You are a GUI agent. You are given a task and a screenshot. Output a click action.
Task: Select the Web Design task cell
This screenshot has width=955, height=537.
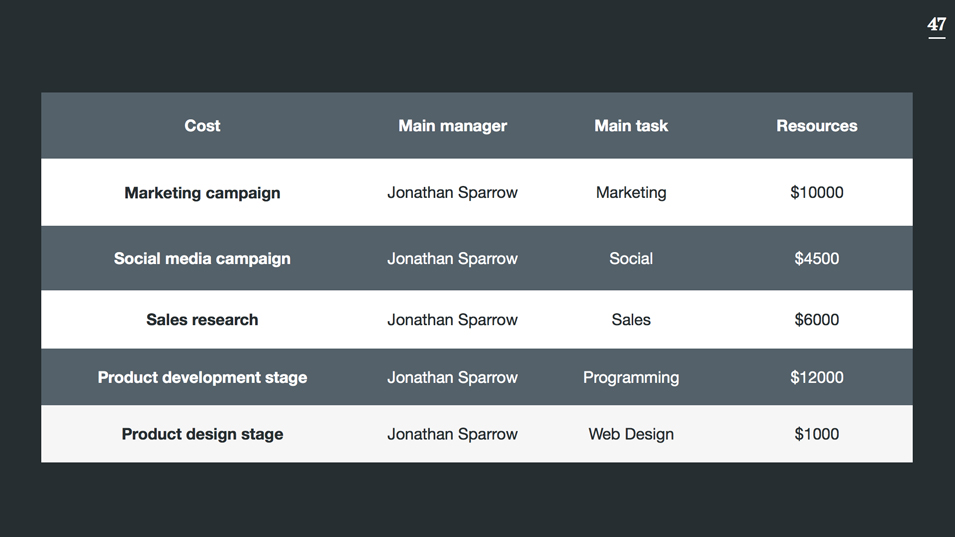click(631, 434)
